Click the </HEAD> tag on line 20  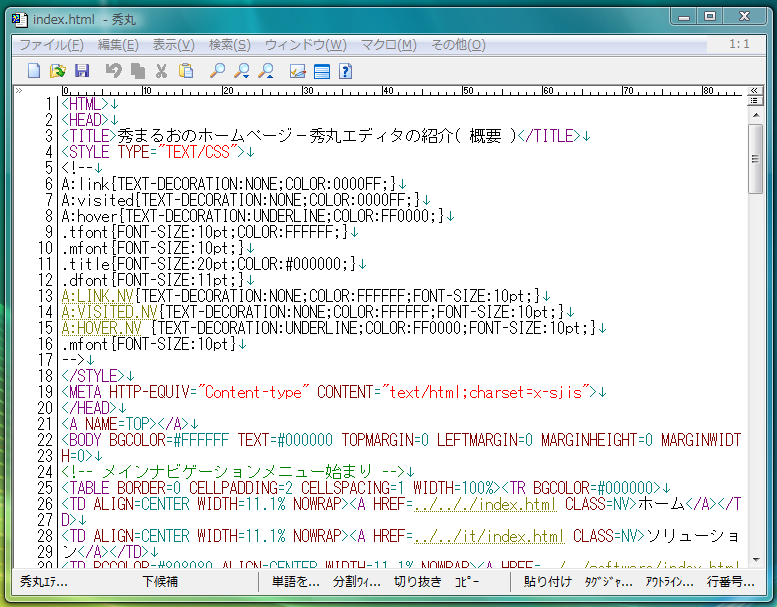[x=89, y=408]
